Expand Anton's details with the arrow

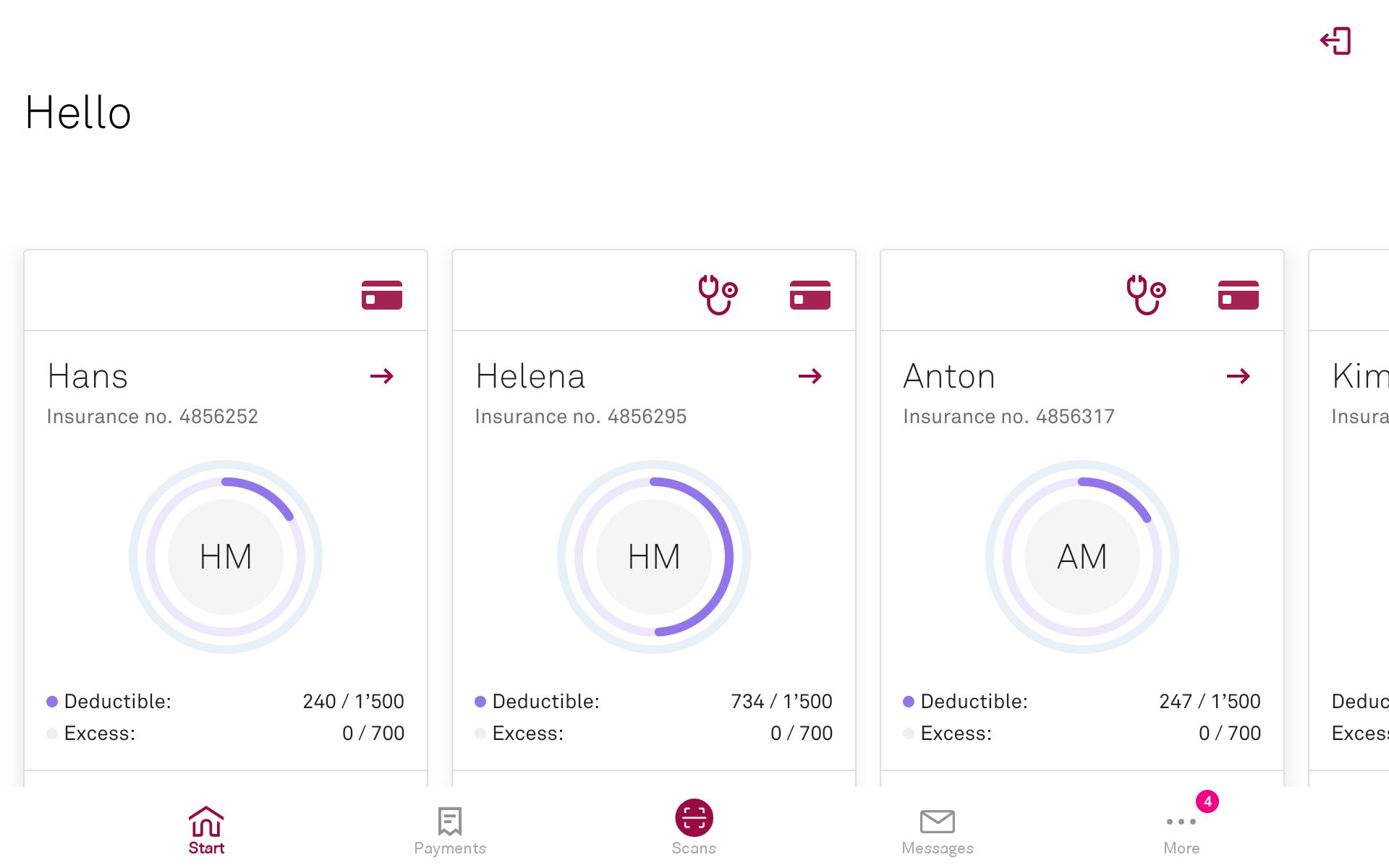(1238, 376)
